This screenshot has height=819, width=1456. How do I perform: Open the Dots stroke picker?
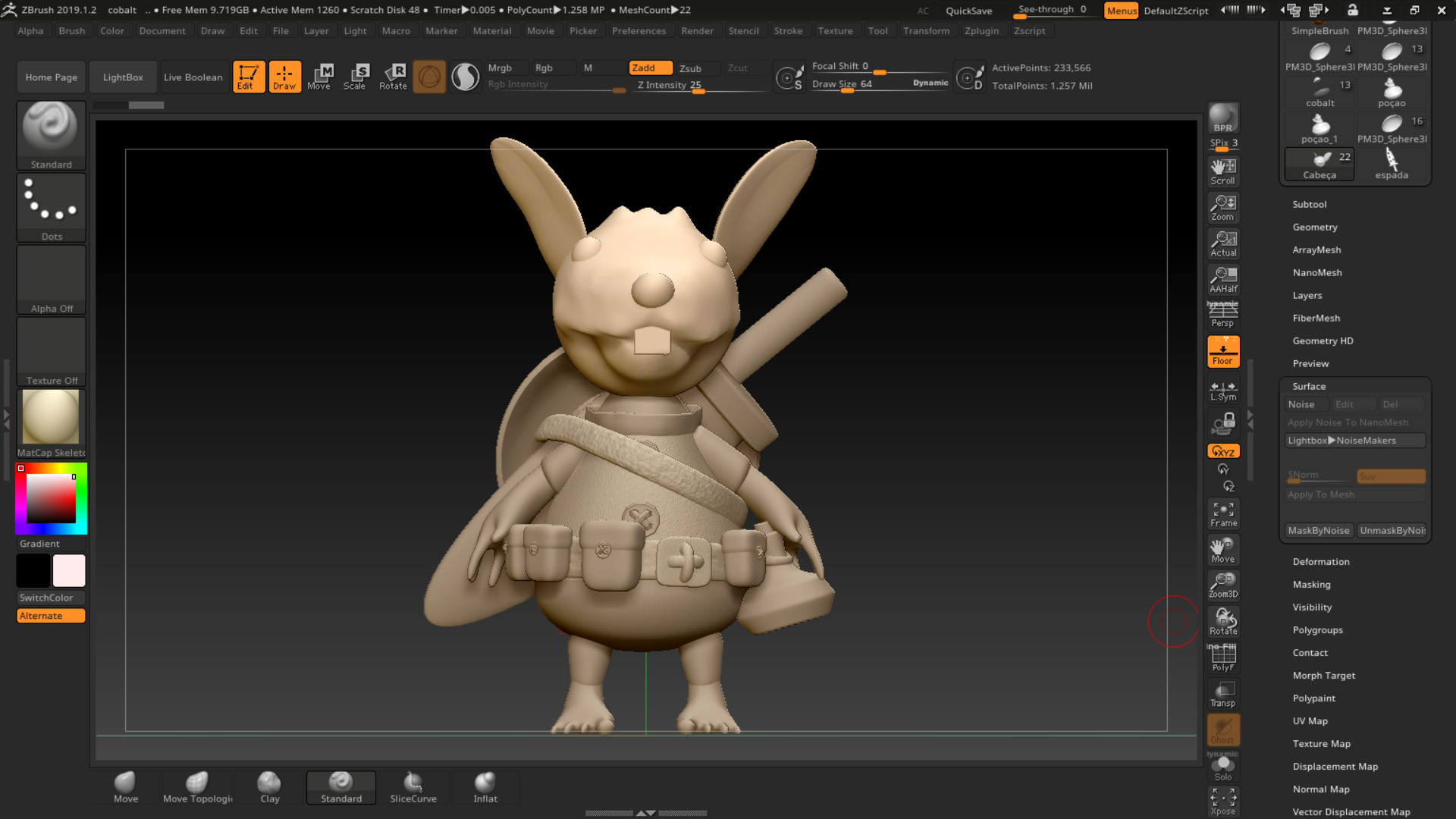pyautogui.click(x=51, y=207)
